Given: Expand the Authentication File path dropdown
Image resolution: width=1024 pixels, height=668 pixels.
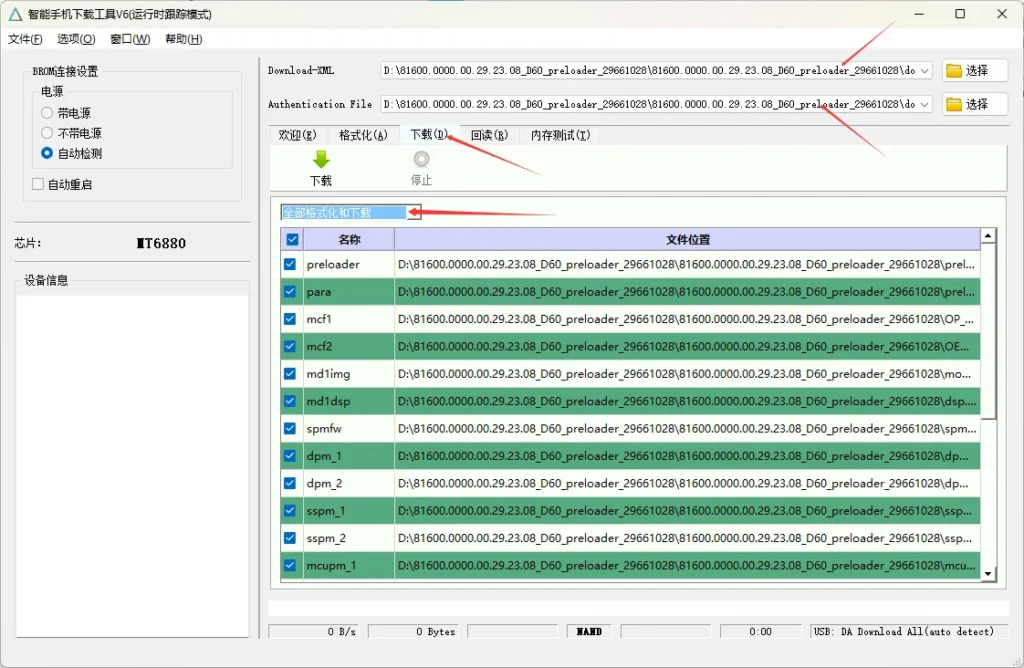Looking at the screenshot, I should pyautogui.click(x=925, y=104).
